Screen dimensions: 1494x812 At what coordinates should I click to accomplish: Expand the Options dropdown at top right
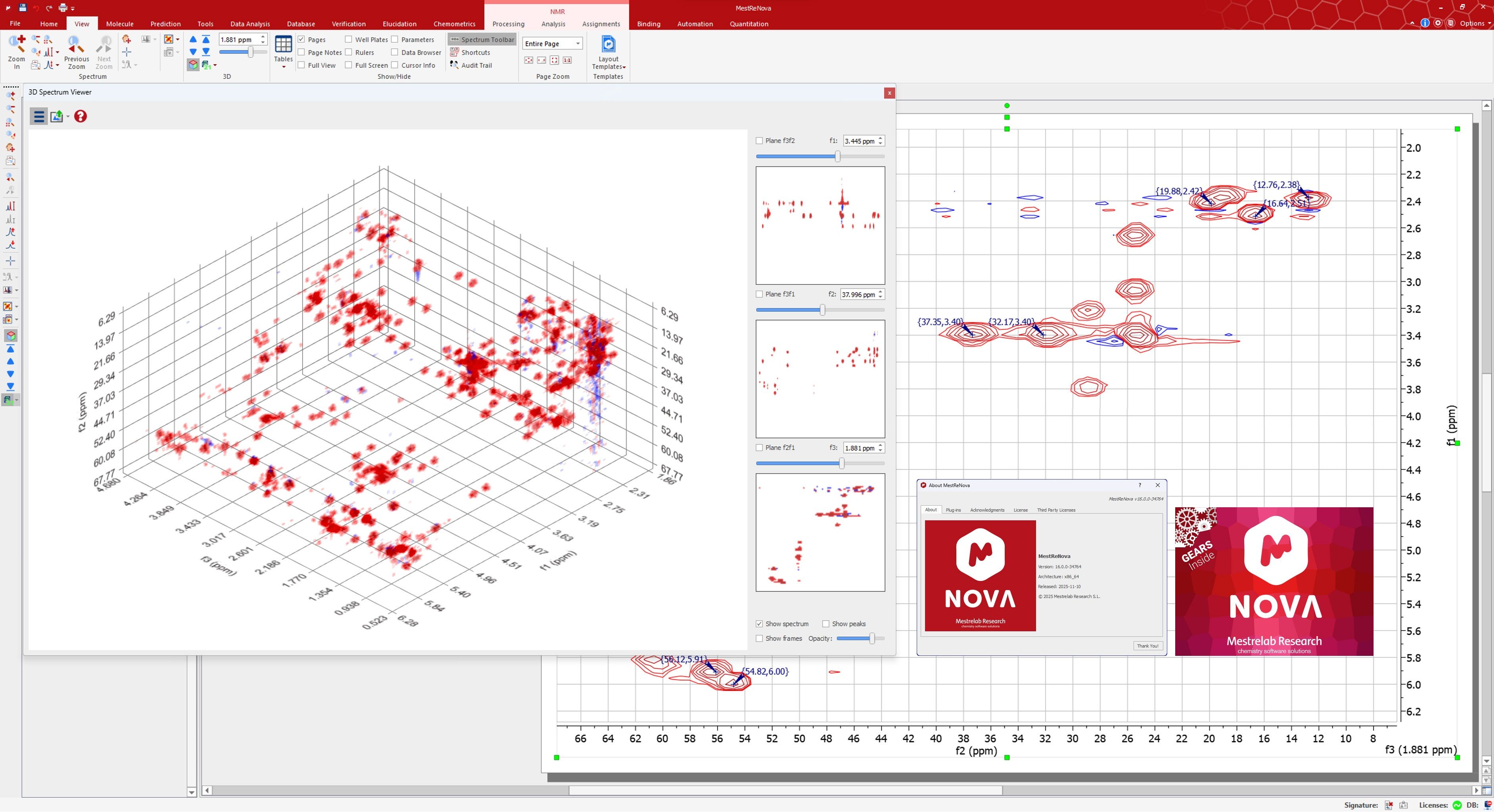tap(1474, 23)
